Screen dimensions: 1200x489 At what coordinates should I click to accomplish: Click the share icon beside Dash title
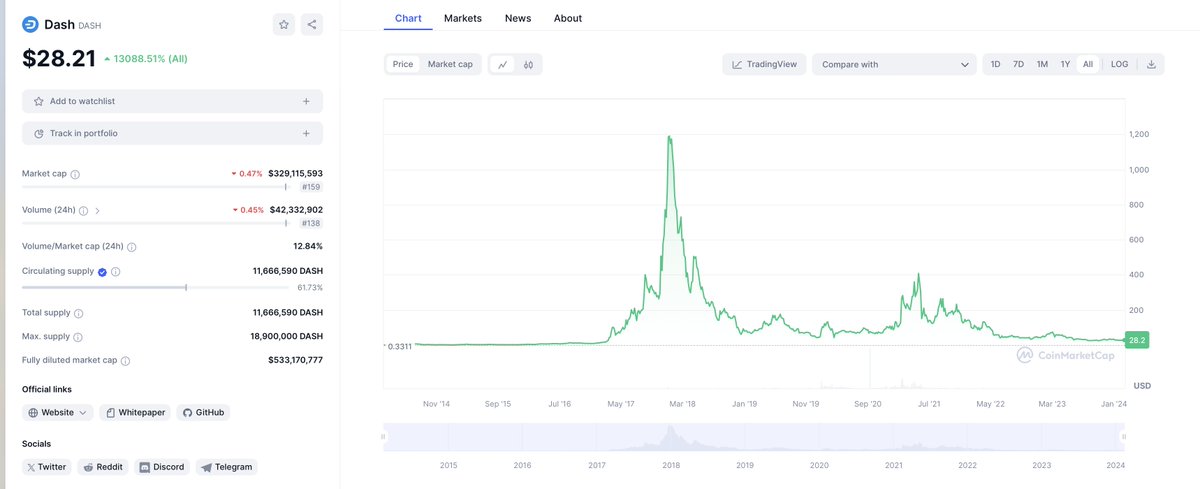click(312, 24)
